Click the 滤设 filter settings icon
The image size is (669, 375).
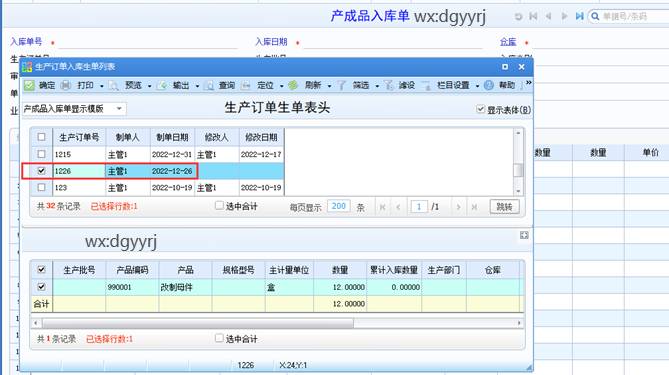click(x=388, y=85)
